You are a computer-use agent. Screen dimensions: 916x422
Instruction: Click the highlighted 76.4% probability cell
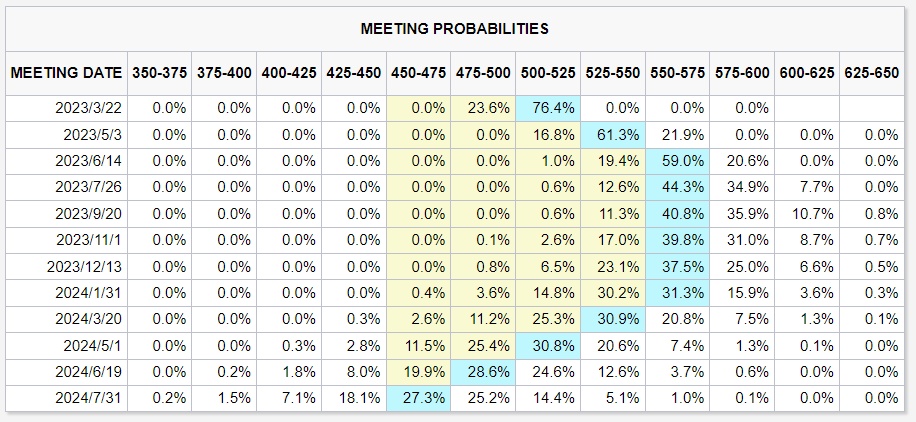click(548, 108)
